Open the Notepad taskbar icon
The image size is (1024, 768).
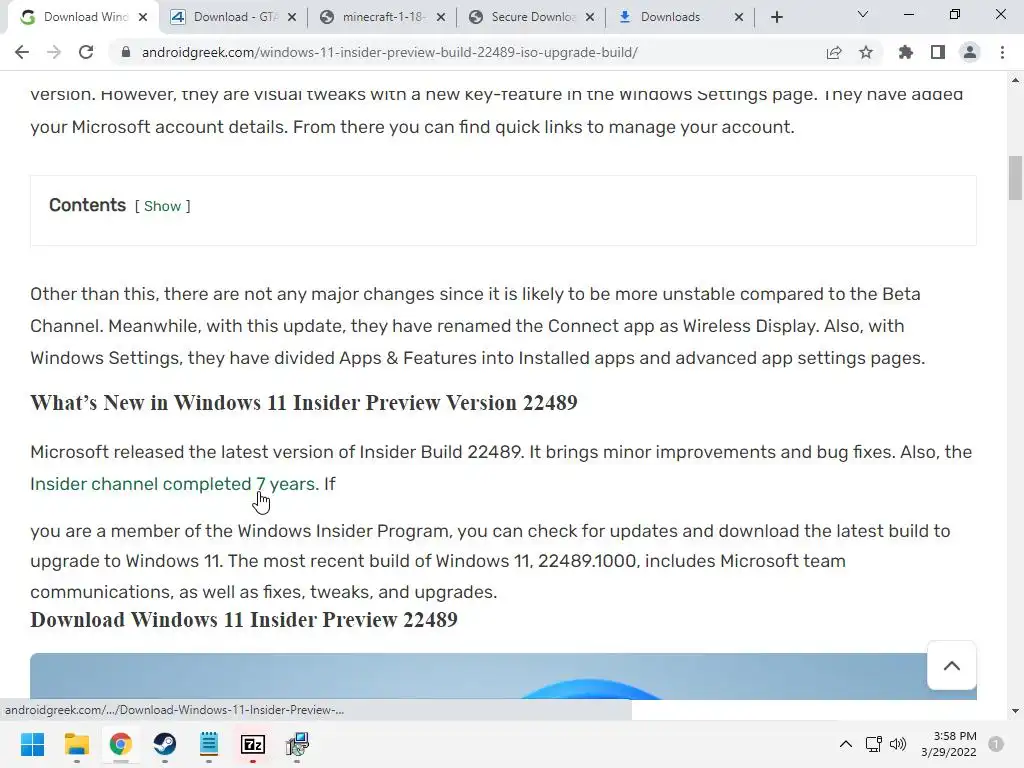point(209,744)
